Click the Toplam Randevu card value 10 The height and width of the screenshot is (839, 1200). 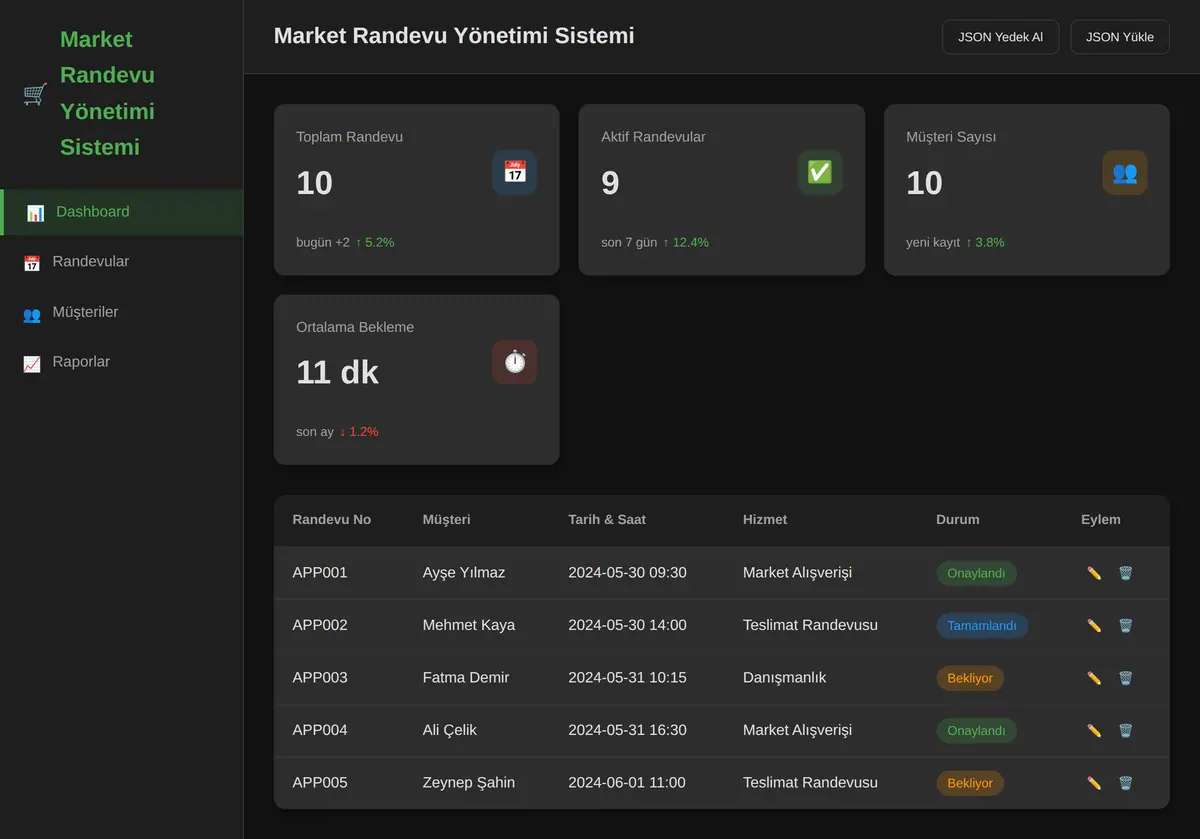[x=315, y=183]
